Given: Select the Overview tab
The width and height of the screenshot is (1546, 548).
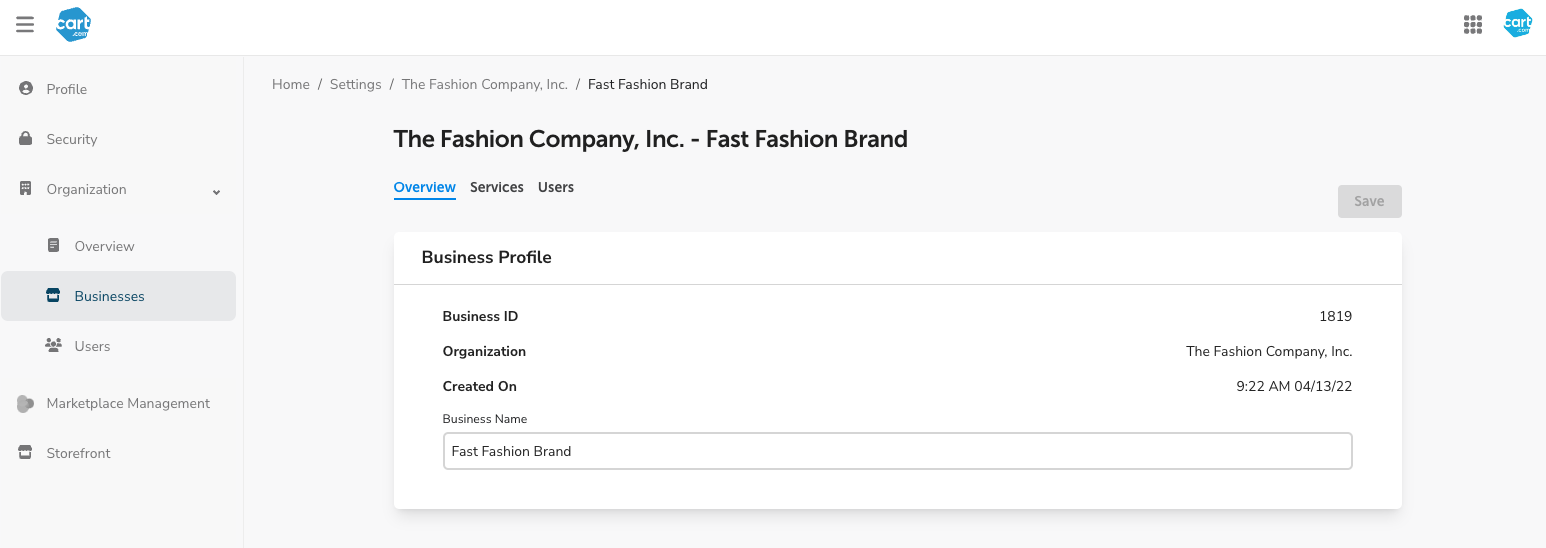Looking at the screenshot, I should pyautogui.click(x=424, y=187).
